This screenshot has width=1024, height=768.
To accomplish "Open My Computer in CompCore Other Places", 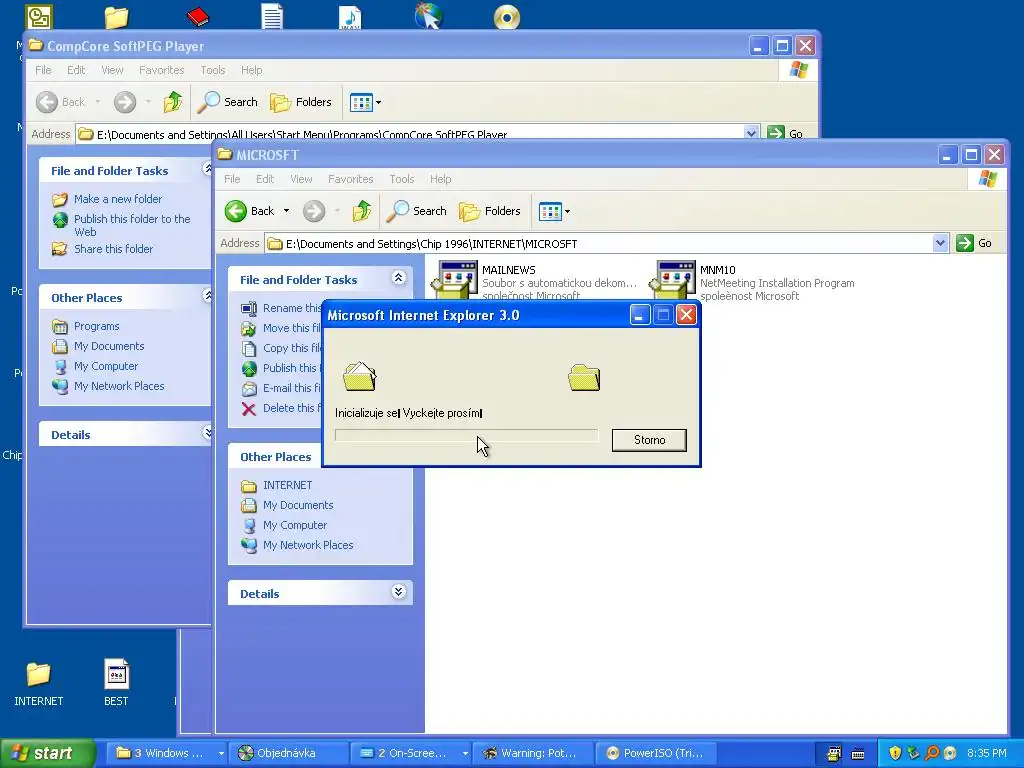I will [x=106, y=366].
